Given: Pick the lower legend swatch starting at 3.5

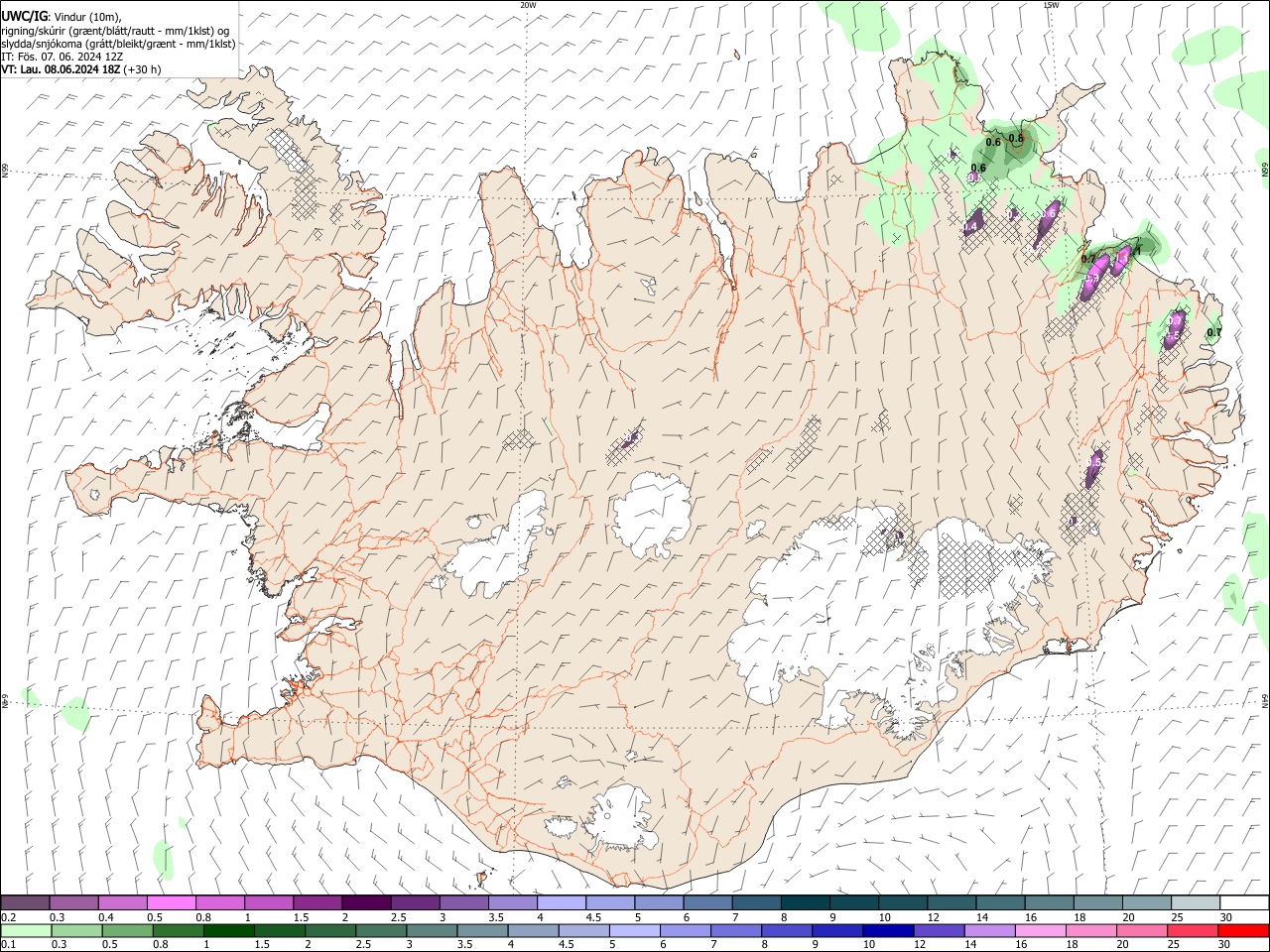Looking at the screenshot, I should point(482,930).
